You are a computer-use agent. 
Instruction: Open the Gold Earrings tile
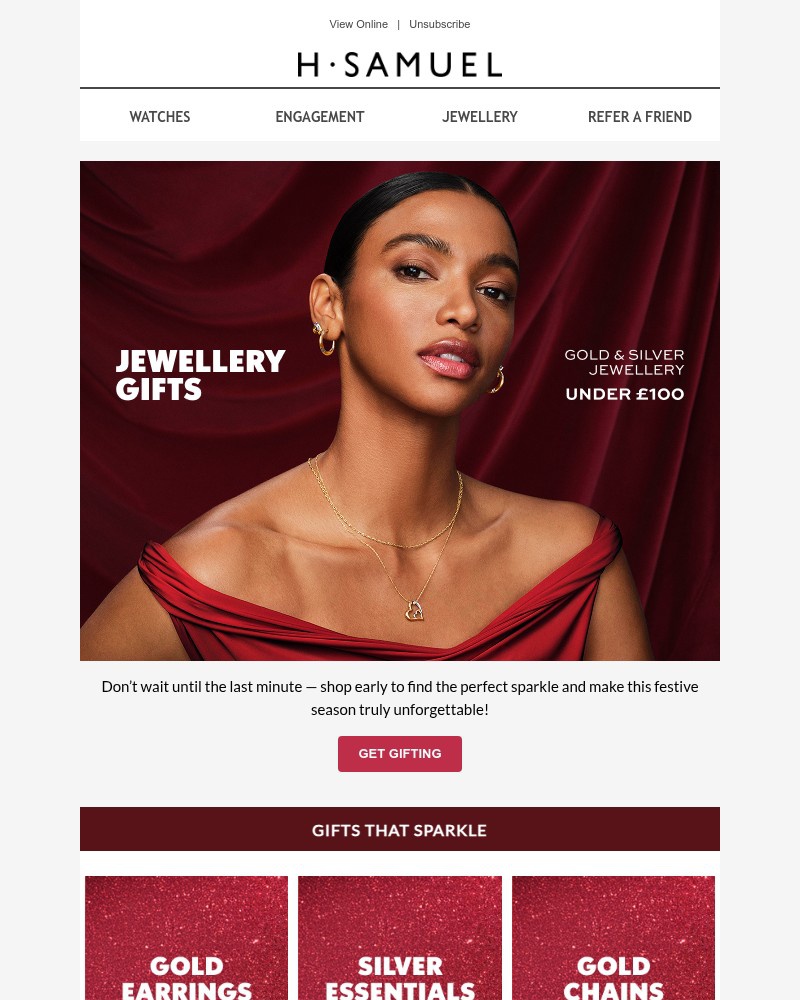pyautogui.click(x=186, y=938)
